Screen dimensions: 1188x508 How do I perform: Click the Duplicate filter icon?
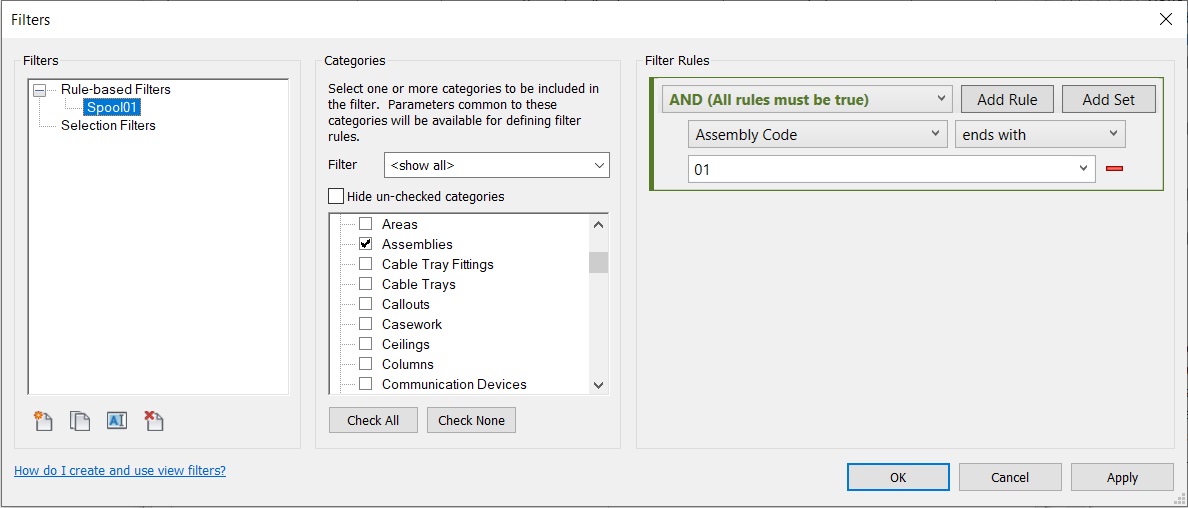coord(80,421)
